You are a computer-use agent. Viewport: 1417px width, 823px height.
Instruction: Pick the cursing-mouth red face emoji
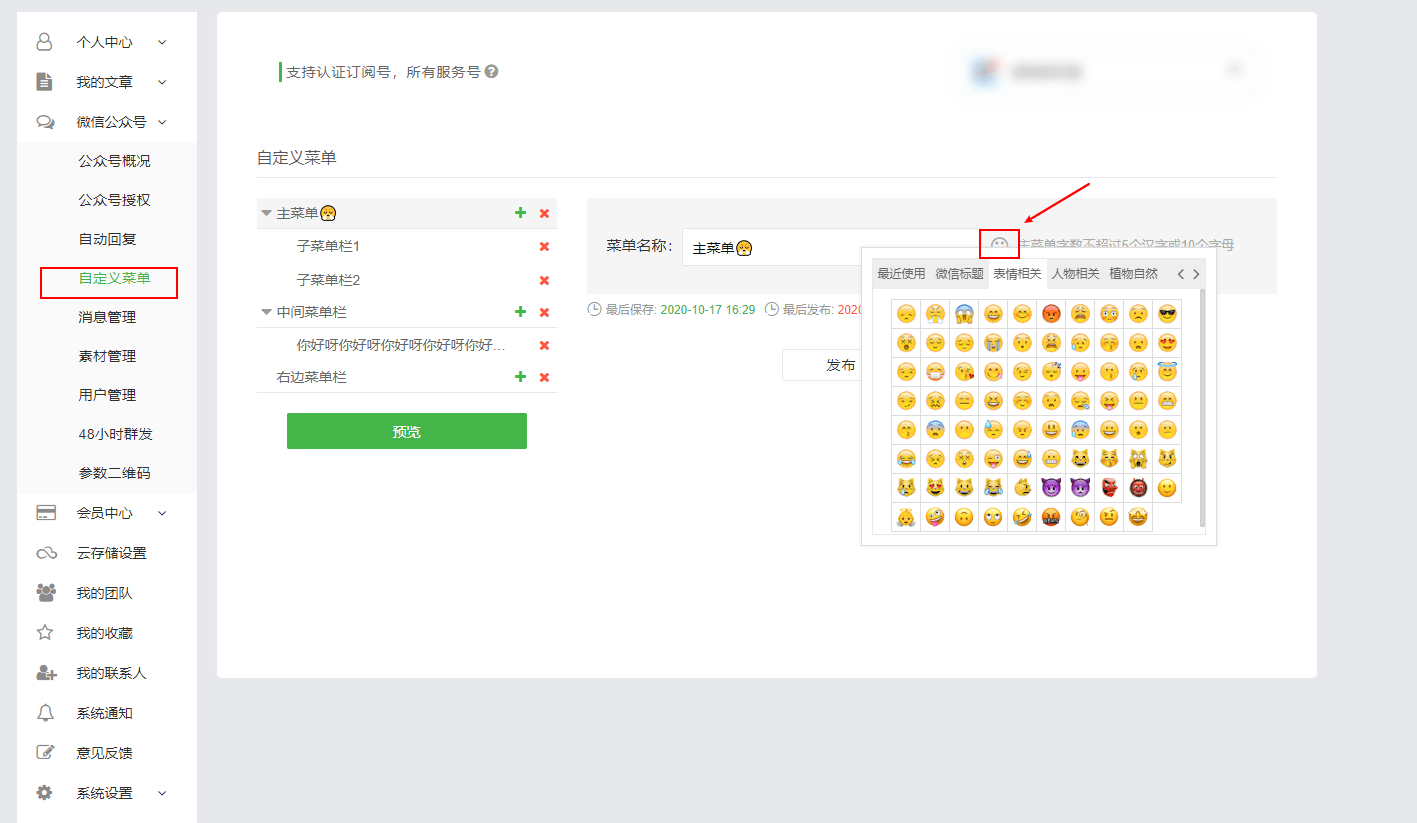point(1051,516)
